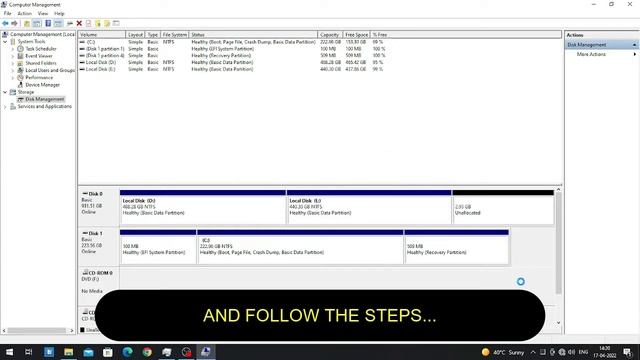Click the Local Users and Groups icon
The image size is (640, 360).
(20, 70)
